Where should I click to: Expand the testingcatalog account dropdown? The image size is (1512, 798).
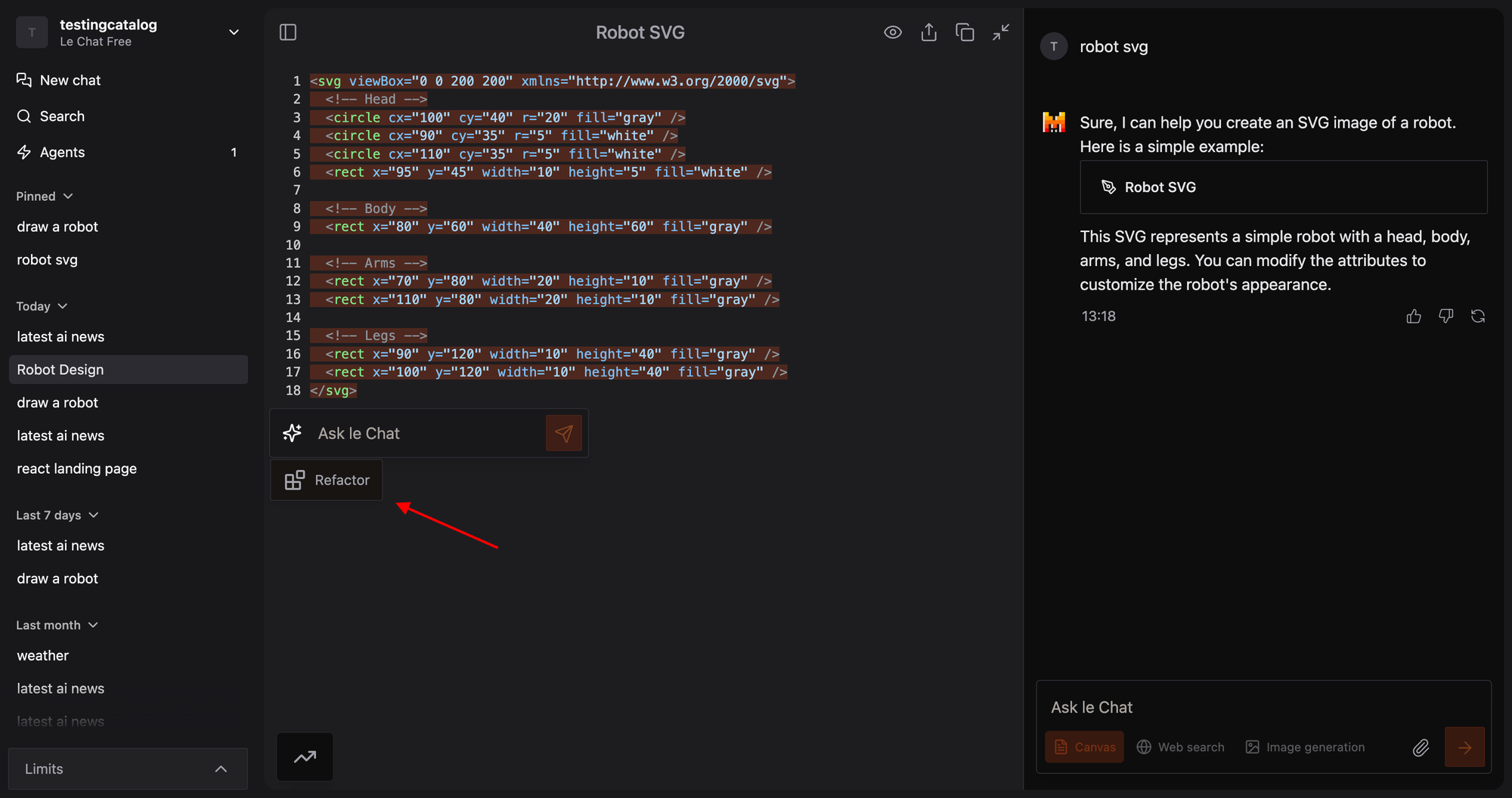pos(234,32)
